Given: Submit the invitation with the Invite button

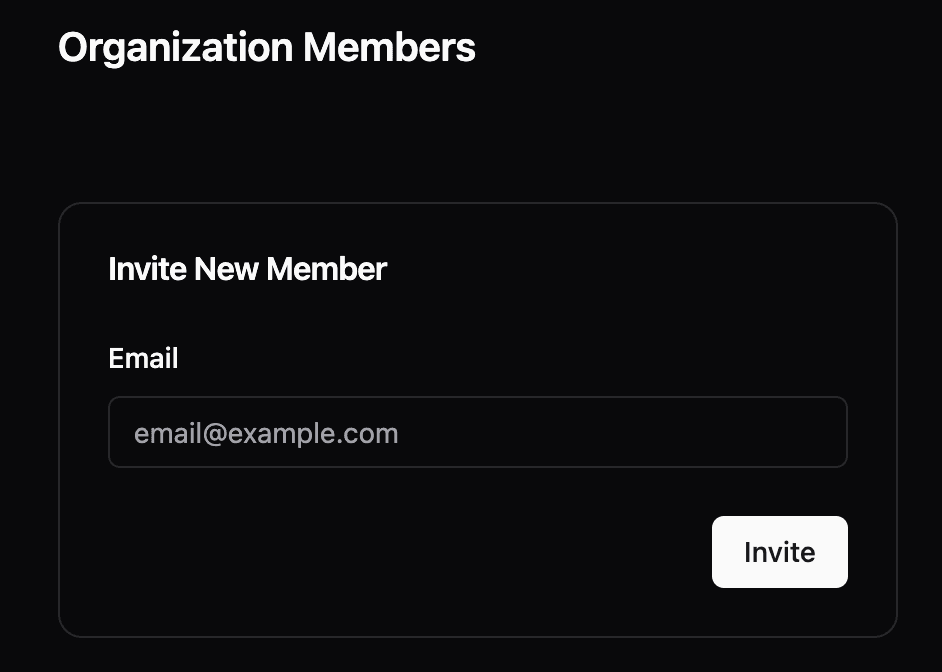Looking at the screenshot, I should click(779, 552).
